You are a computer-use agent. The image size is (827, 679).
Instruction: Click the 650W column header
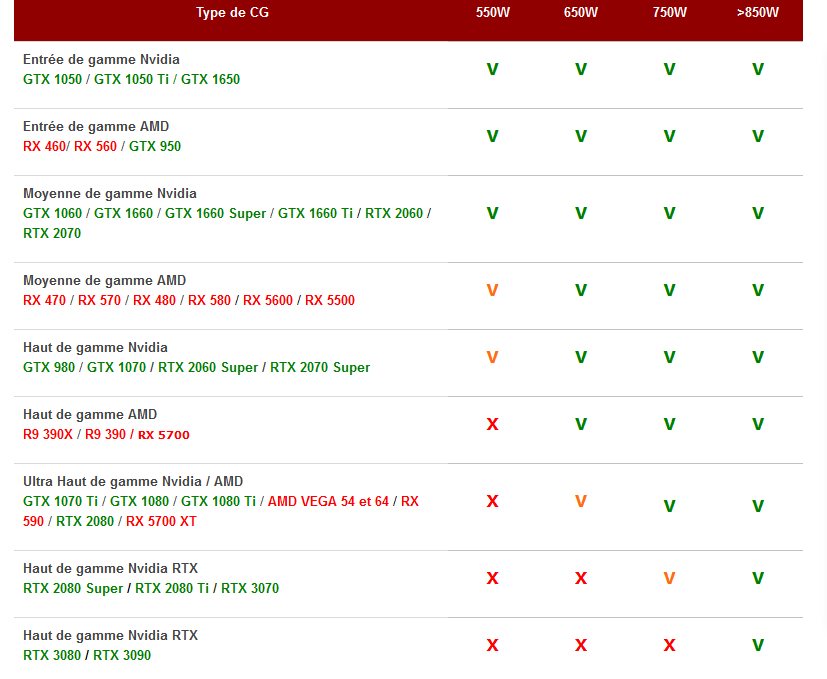tap(581, 13)
